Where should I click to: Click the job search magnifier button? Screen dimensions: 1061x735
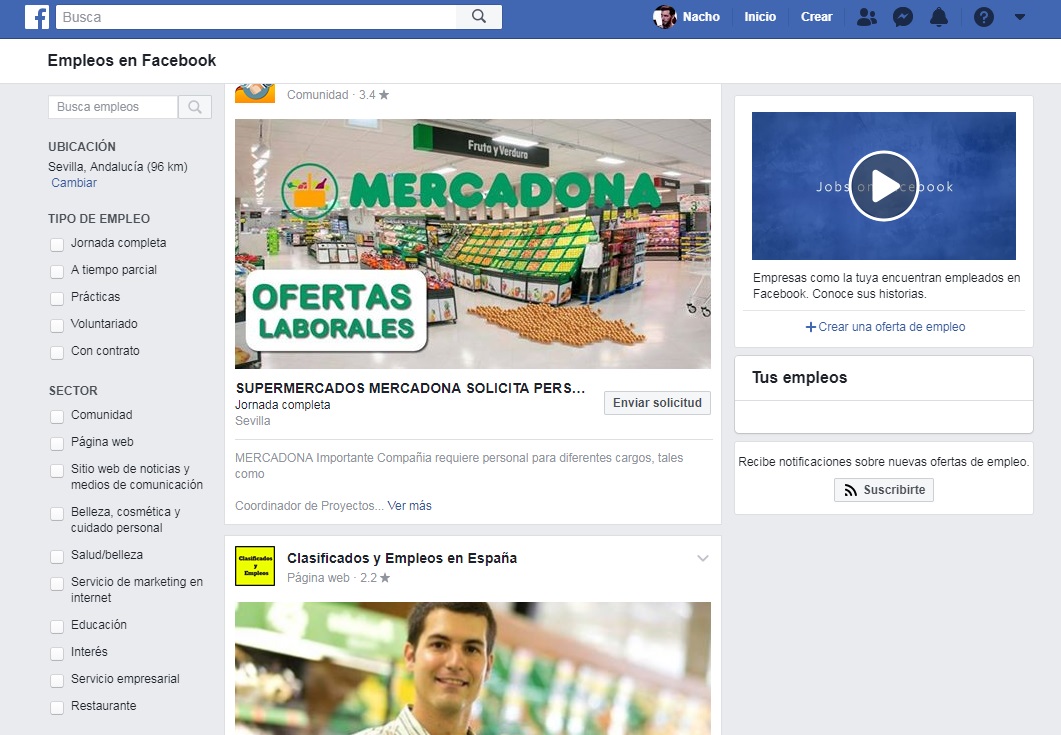tap(195, 107)
